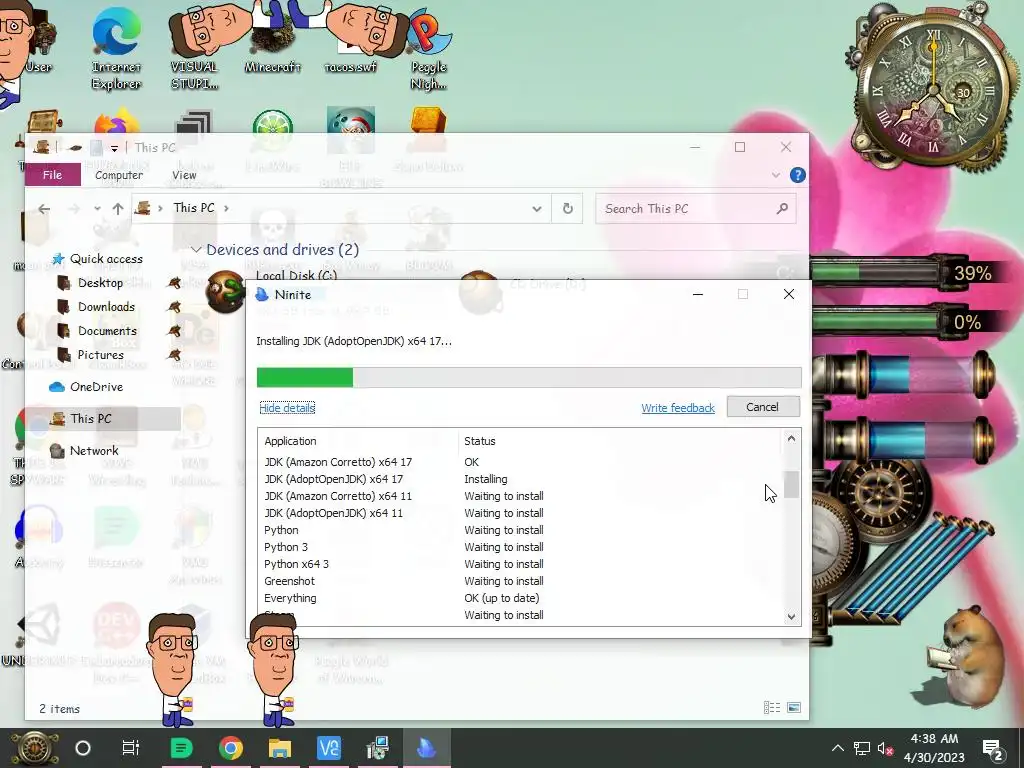Select JDK (Amazon Corretto) x64 17 row
The image size is (1024, 768).
coord(520,462)
